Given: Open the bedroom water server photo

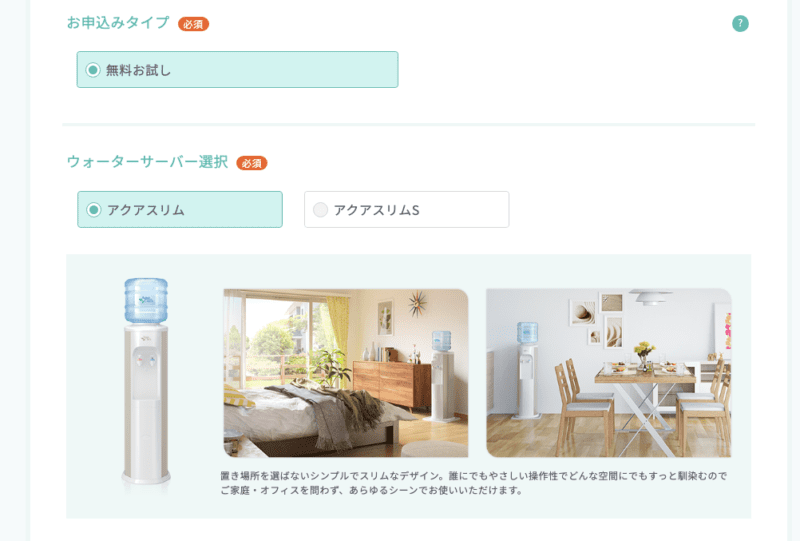Looking at the screenshot, I should [x=346, y=373].
